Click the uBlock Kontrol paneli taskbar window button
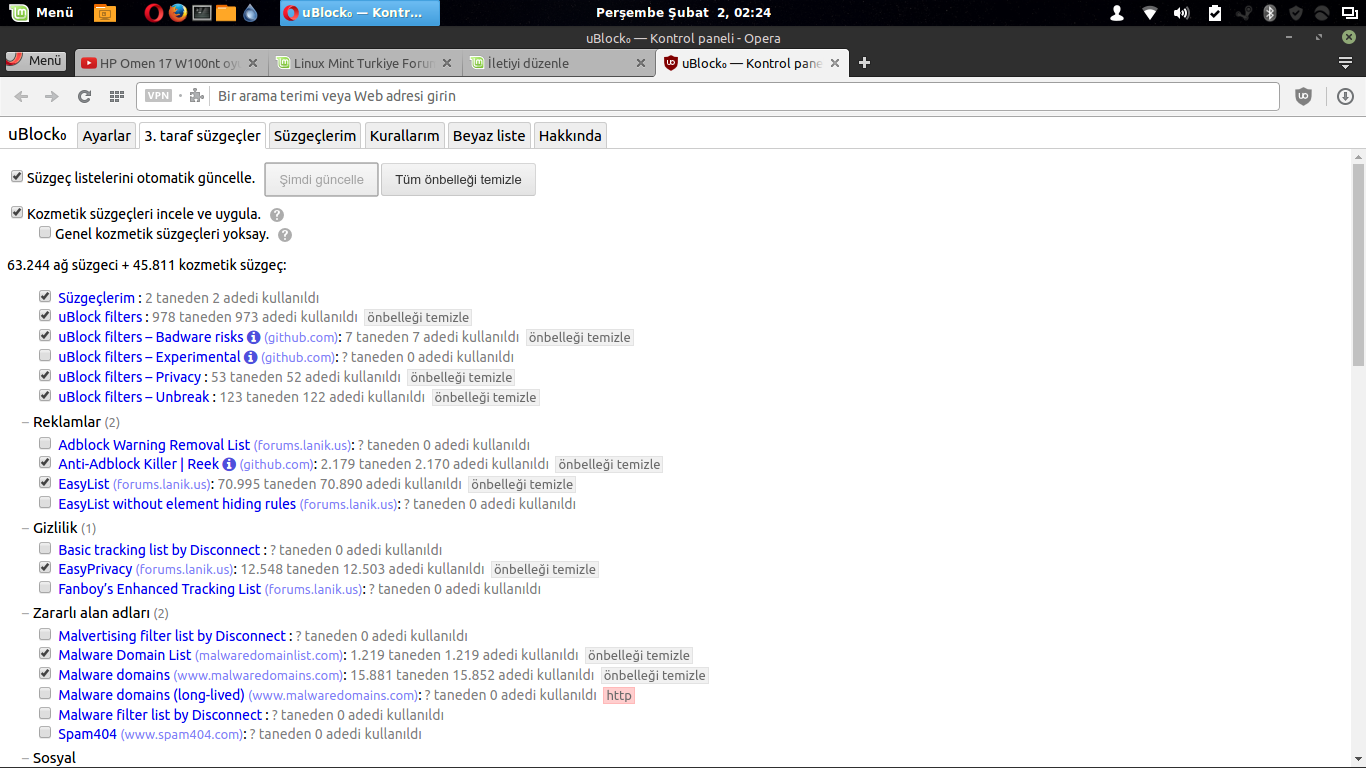Screen dimensions: 1366x768 coord(359,13)
